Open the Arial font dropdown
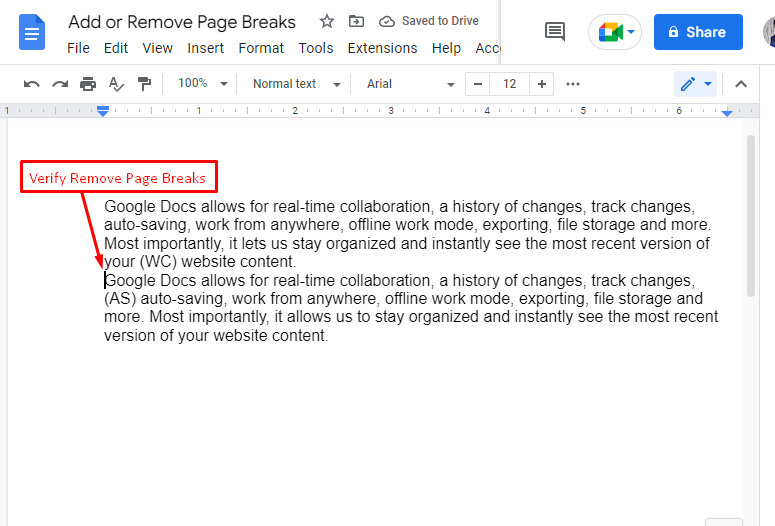 pos(410,84)
